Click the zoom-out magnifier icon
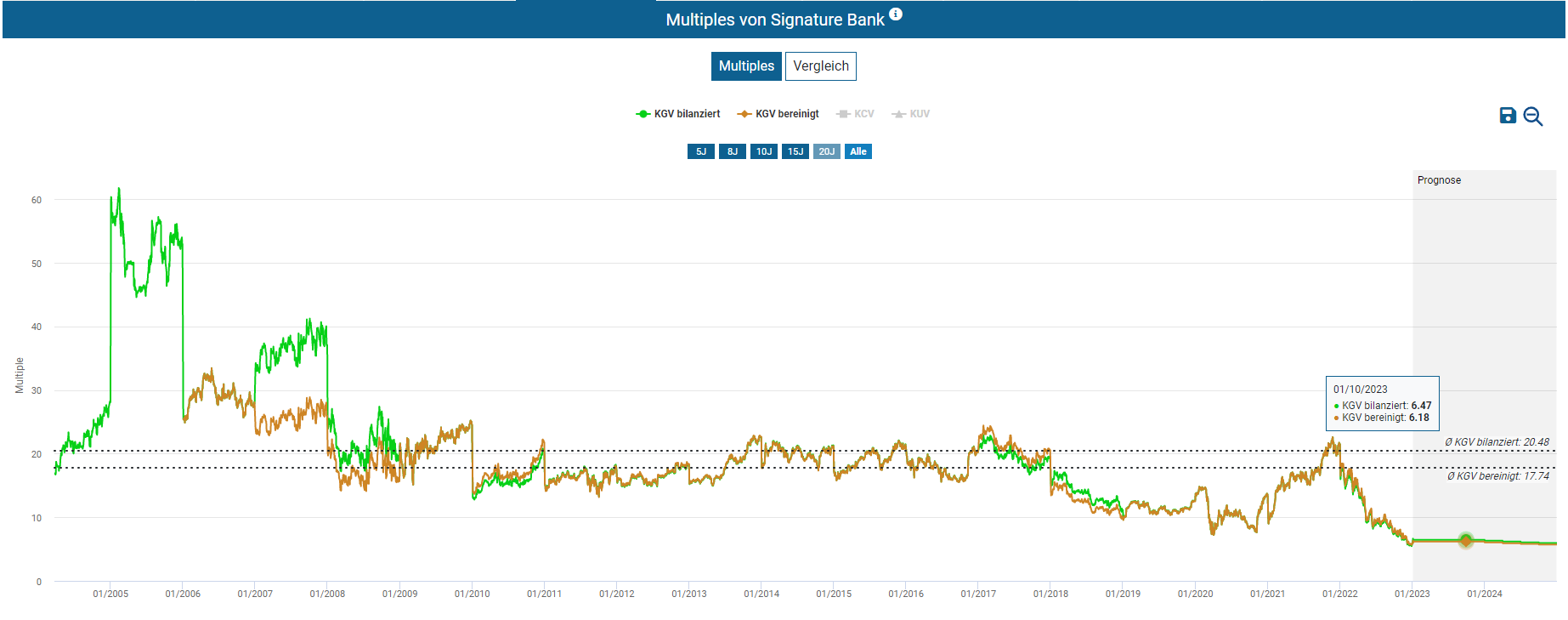 (1533, 117)
